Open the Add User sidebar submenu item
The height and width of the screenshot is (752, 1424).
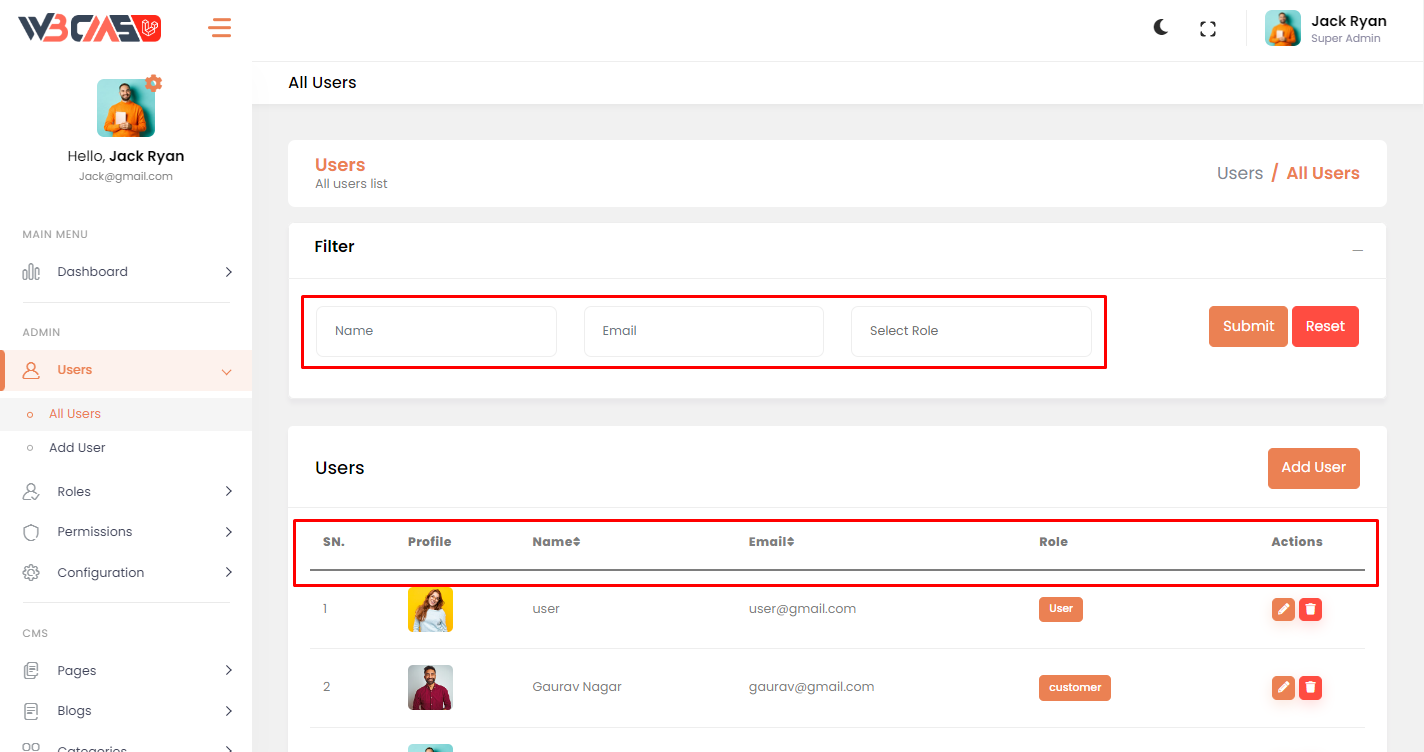(x=77, y=448)
